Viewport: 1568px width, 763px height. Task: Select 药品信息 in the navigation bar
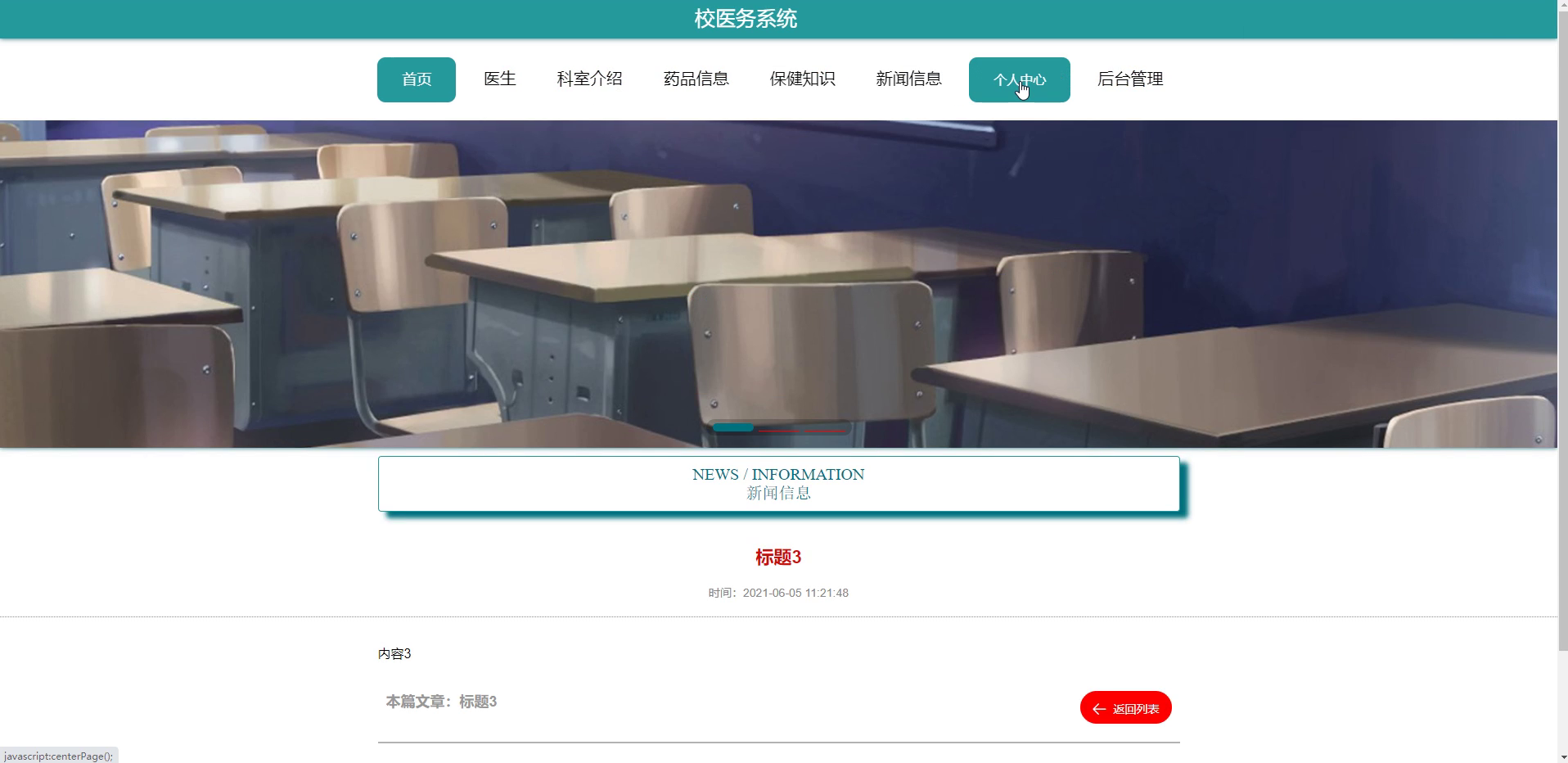point(696,79)
